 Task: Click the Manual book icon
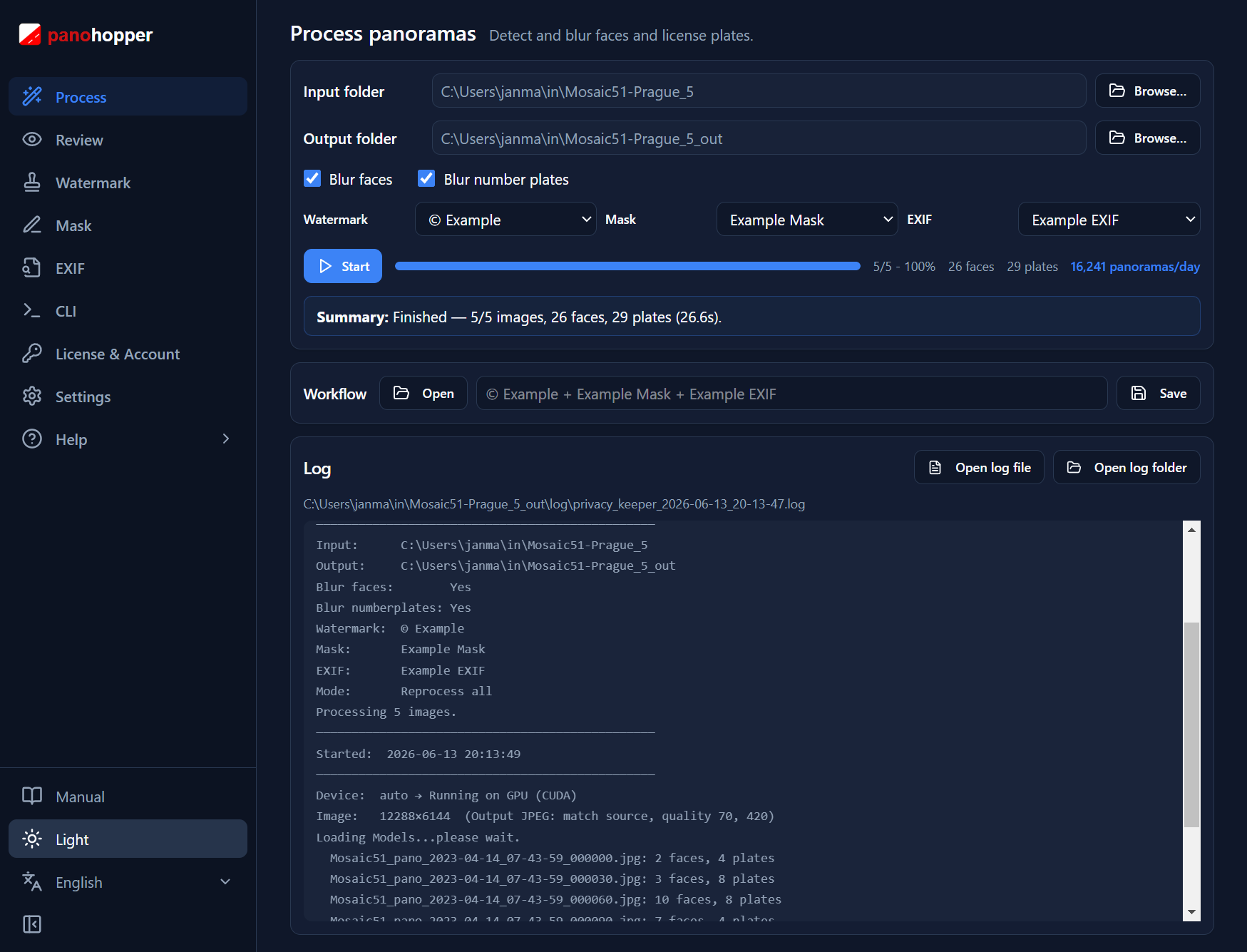pyautogui.click(x=32, y=796)
